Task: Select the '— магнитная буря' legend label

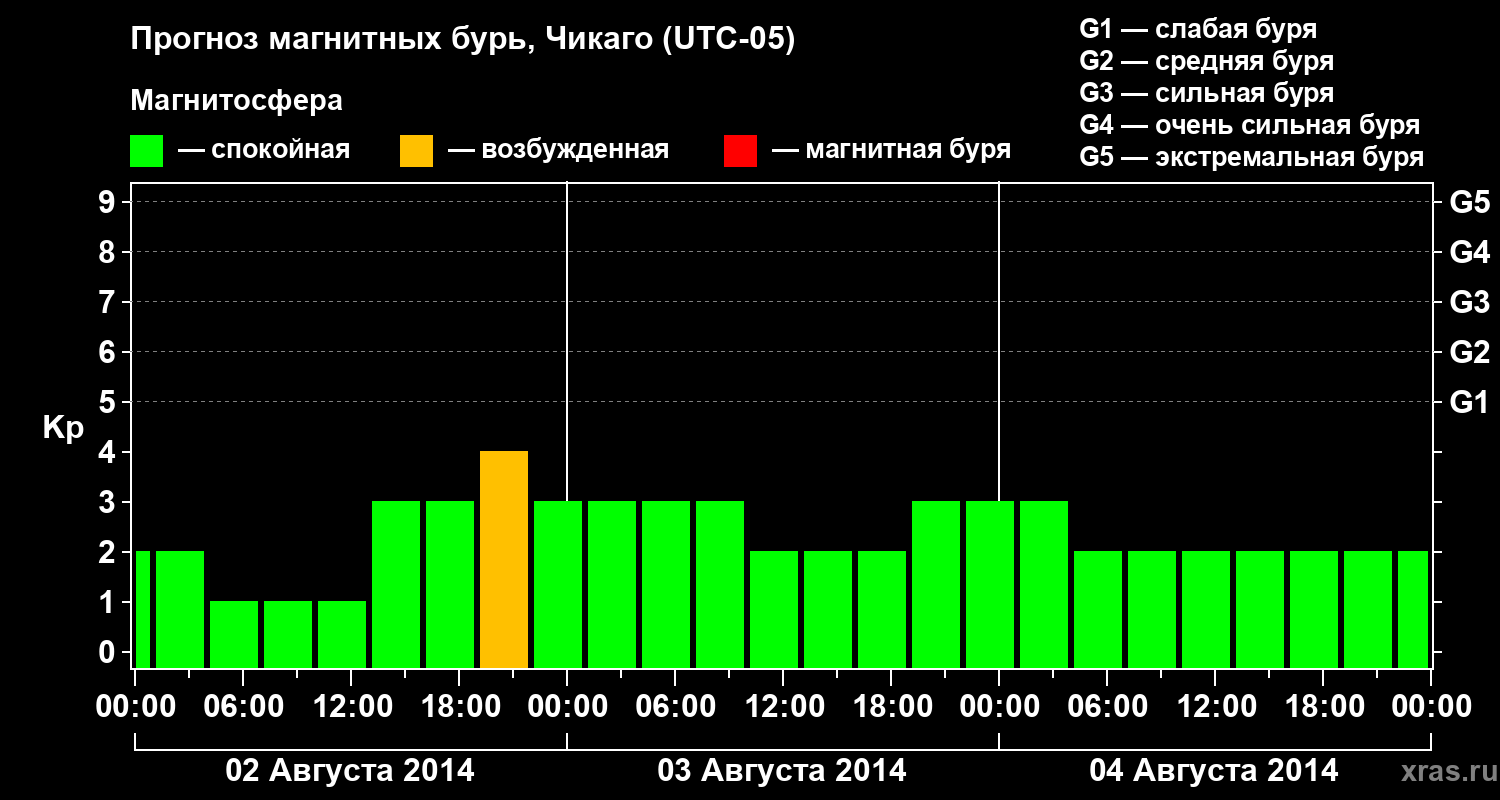Action: [x=891, y=150]
